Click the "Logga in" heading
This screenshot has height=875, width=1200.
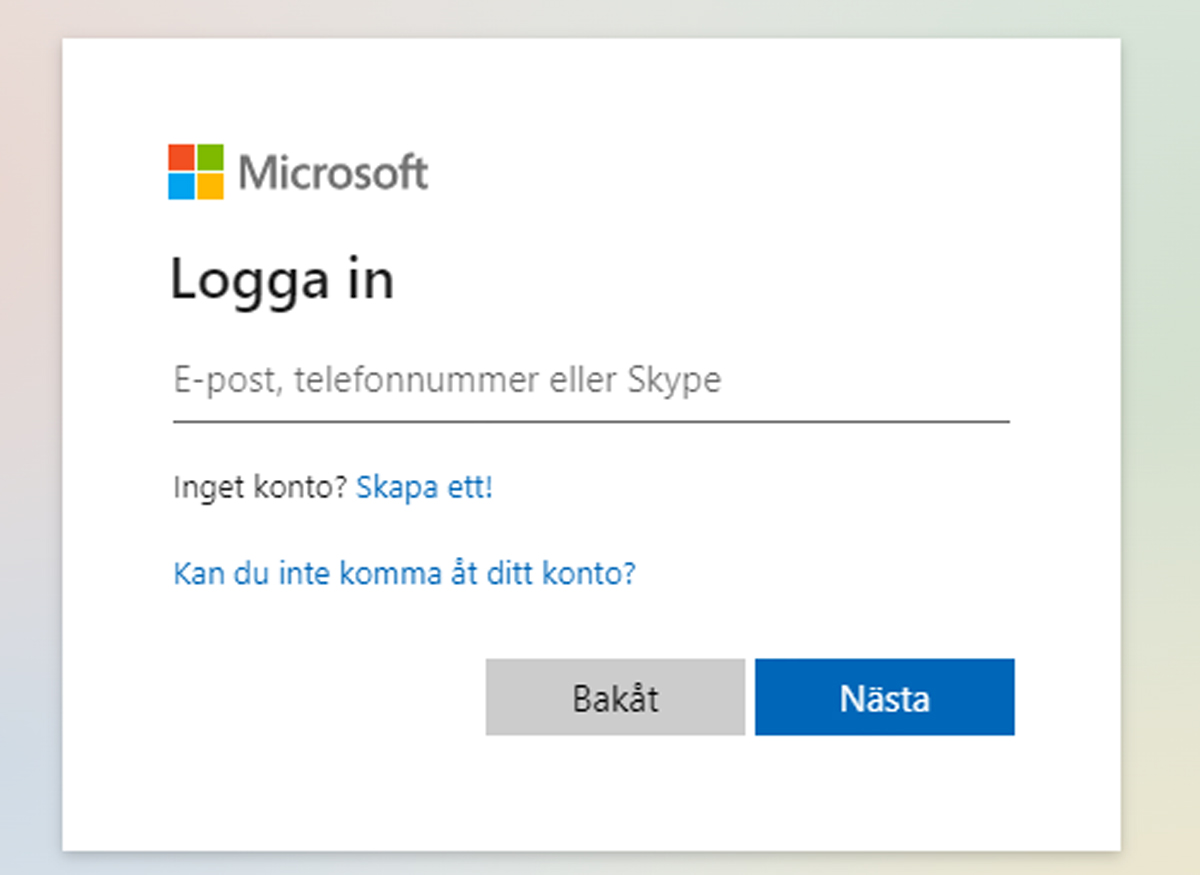(282, 281)
